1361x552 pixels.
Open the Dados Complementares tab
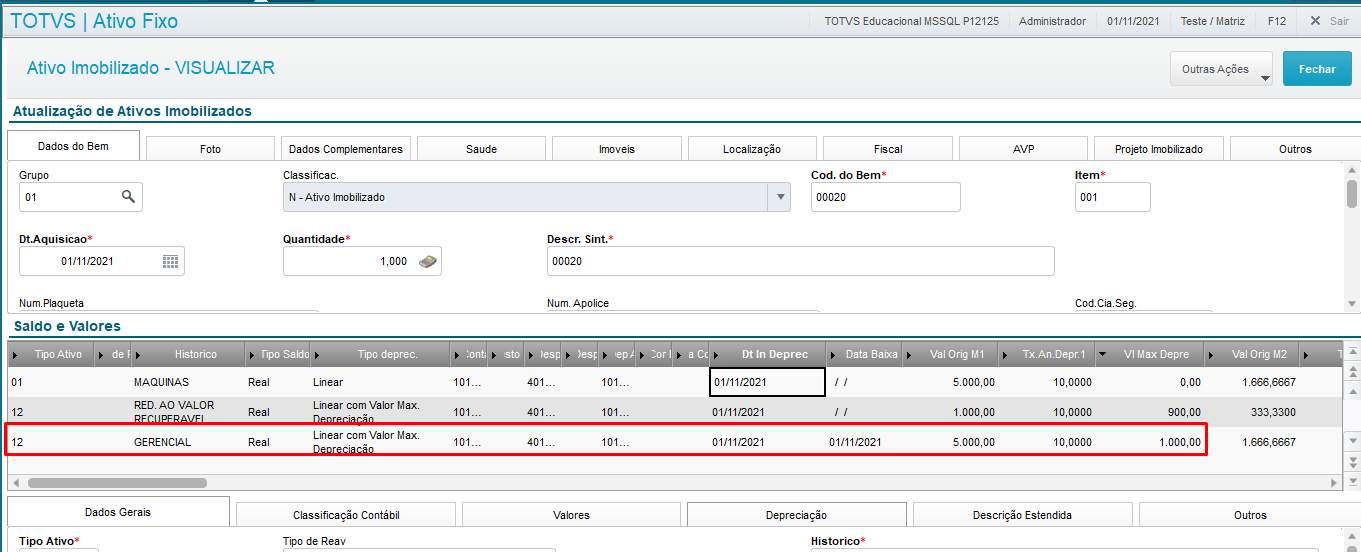tap(346, 149)
